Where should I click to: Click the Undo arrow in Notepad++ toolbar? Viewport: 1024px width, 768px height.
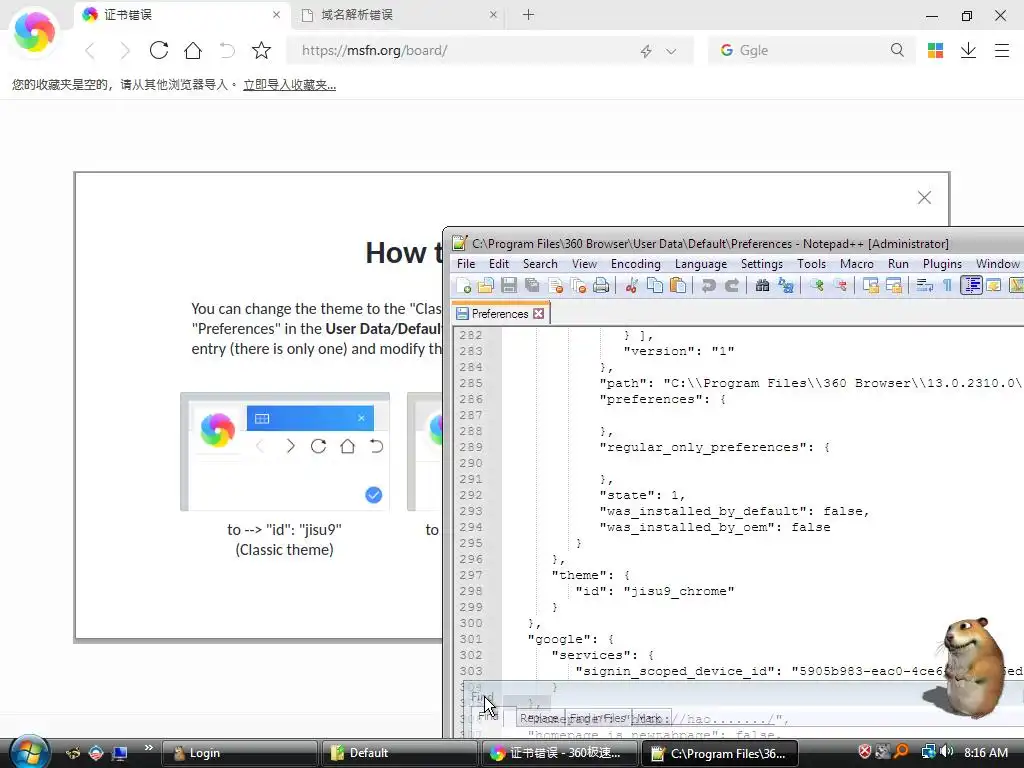709,285
